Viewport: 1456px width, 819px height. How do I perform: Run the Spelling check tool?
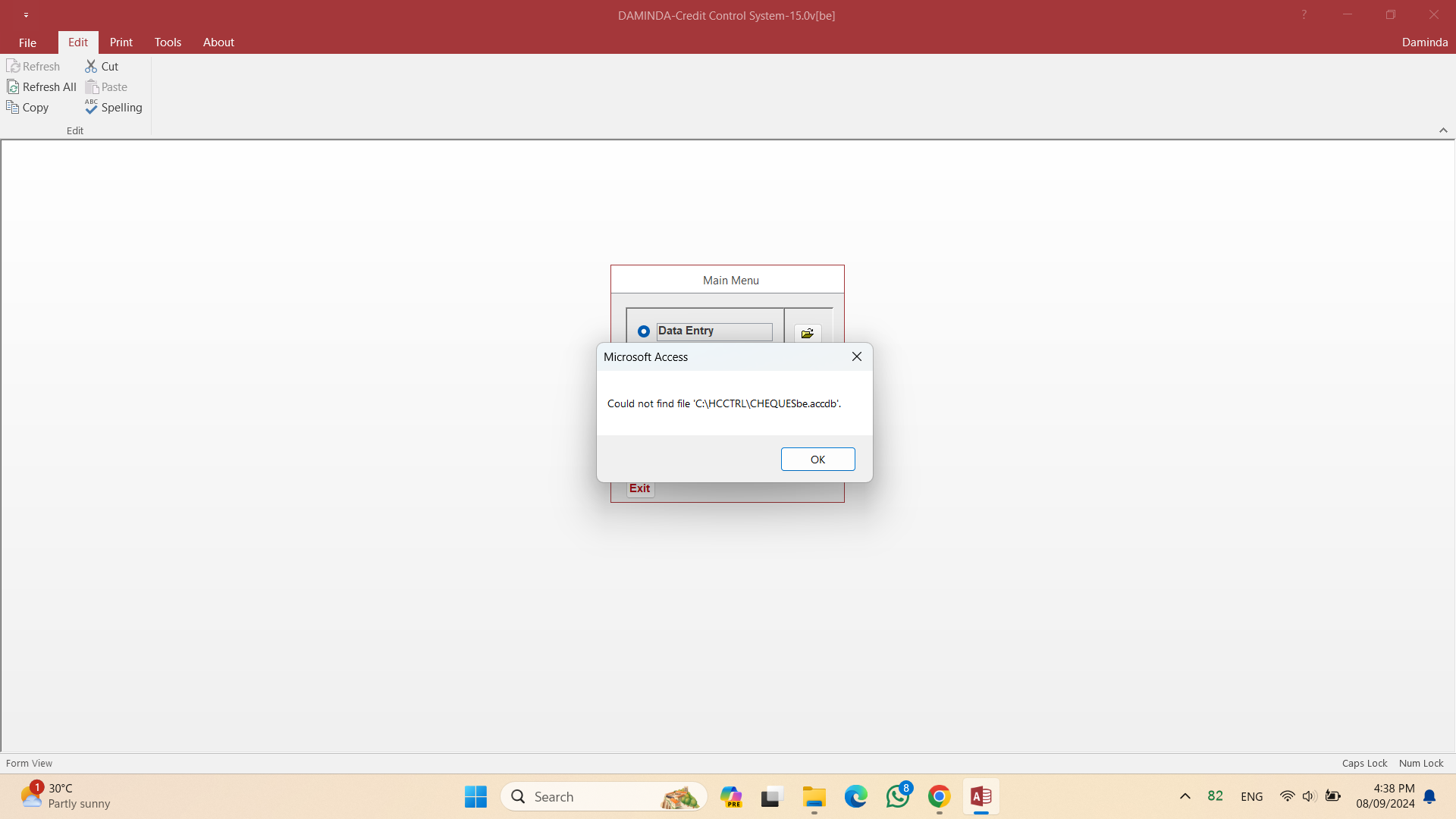point(114,108)
